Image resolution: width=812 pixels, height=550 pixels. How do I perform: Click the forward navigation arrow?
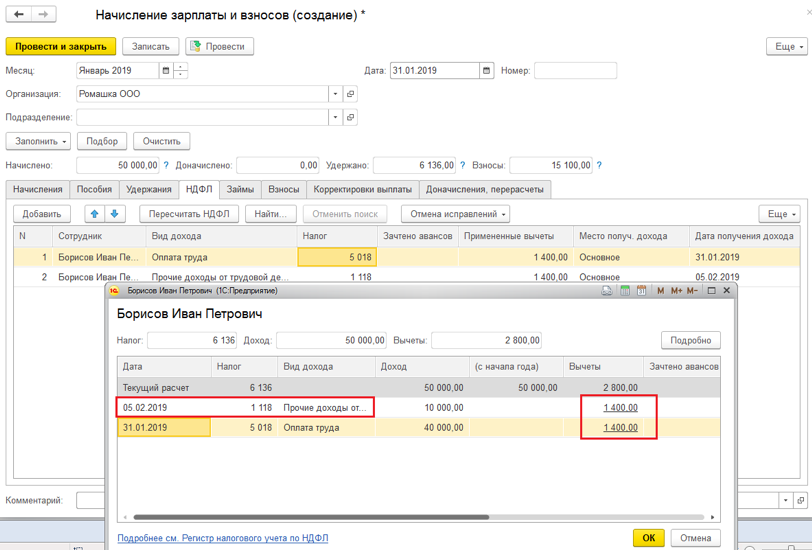coord(44,14)
